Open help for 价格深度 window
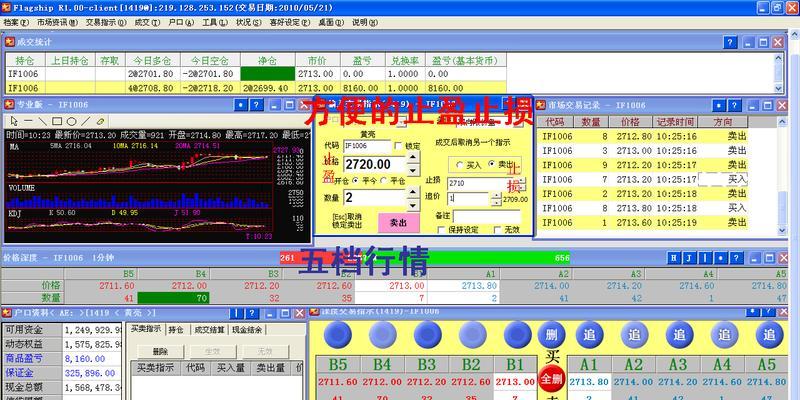The height and width of the screenshot is (400, 800). (x=735, y=258)
